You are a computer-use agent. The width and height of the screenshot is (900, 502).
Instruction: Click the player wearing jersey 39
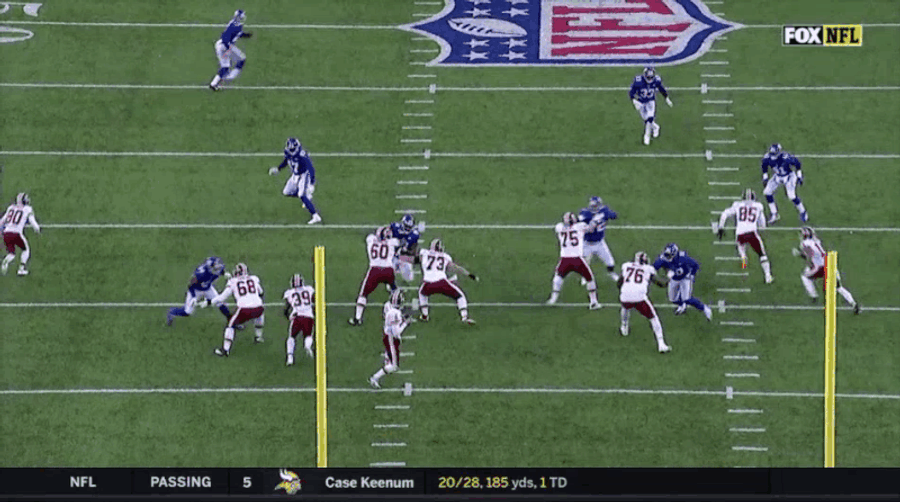[299, 318]
